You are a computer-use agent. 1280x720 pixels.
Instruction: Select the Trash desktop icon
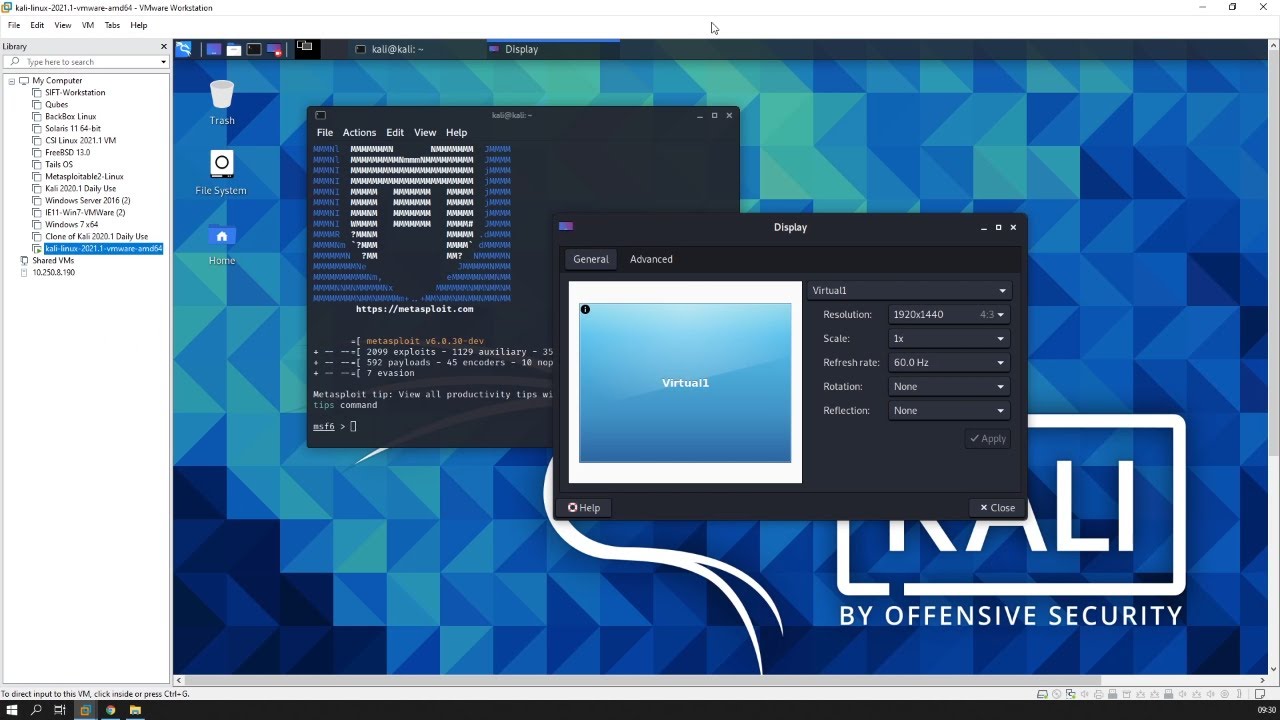(222, 103)
